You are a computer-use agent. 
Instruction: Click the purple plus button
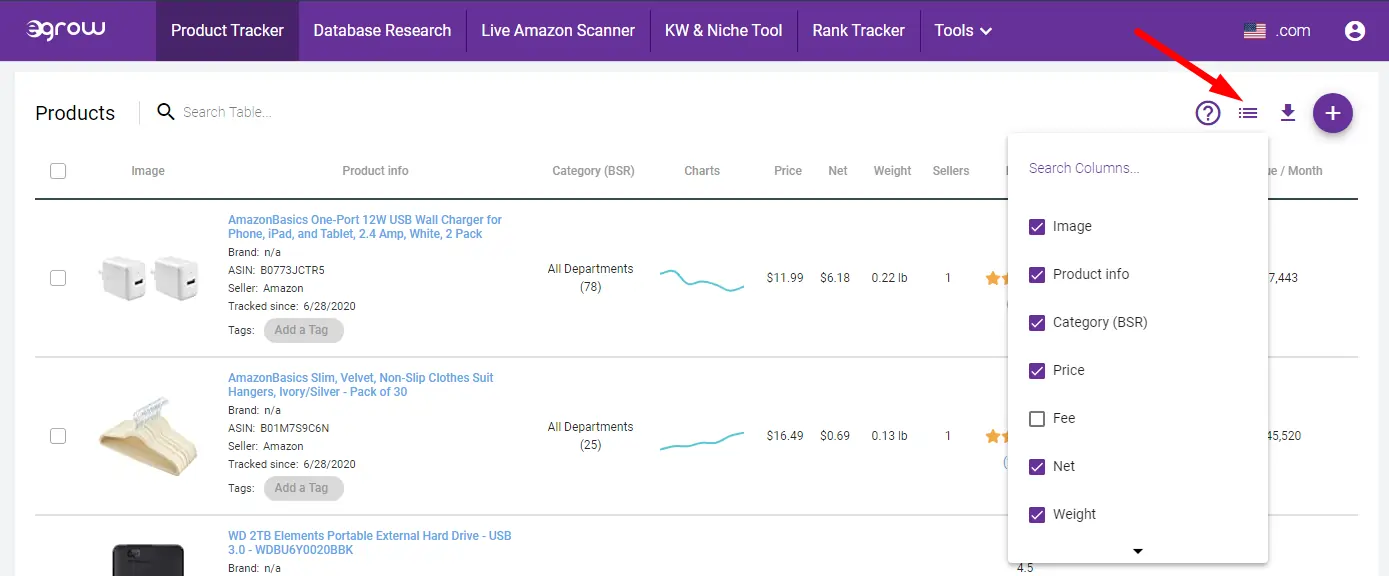coord(1333,113)
